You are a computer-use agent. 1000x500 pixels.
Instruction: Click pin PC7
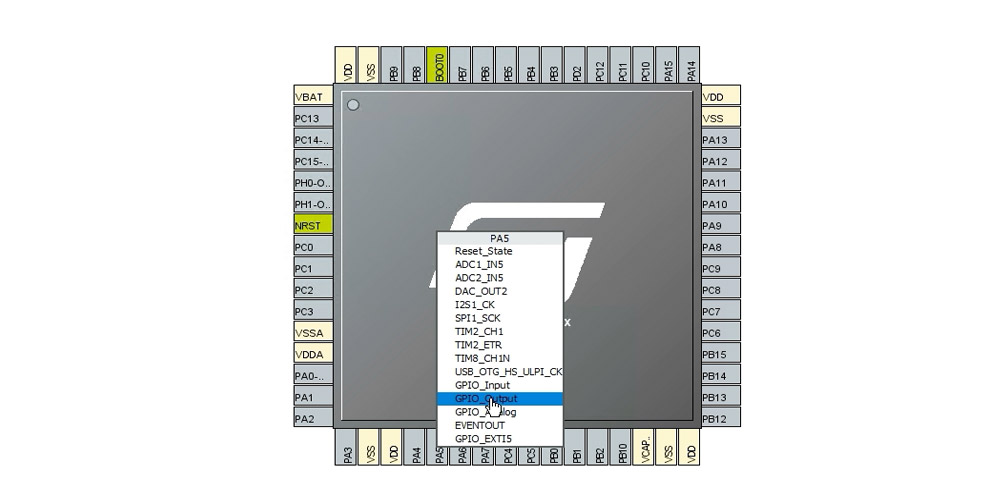coord(721,311)
